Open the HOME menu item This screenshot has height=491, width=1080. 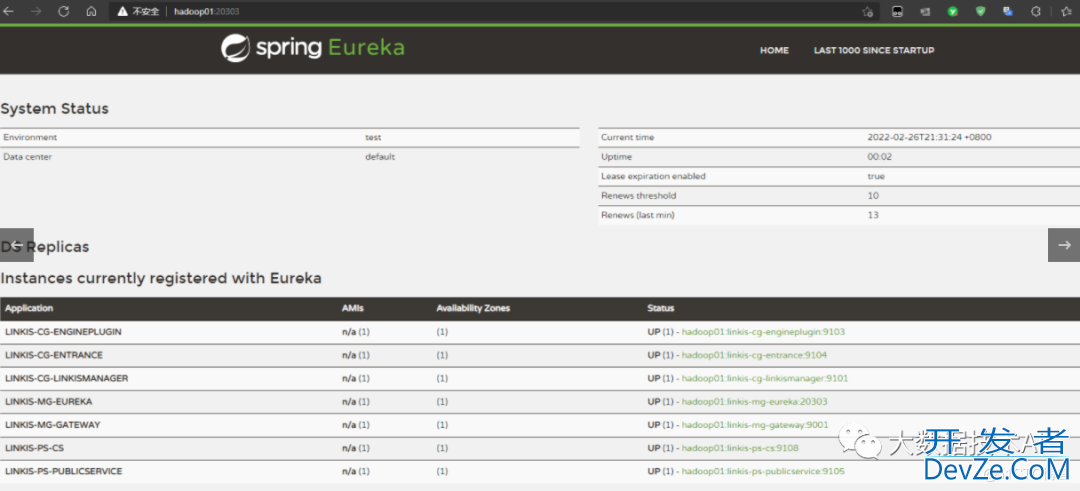pyautogui.click(x=774, y=50)
